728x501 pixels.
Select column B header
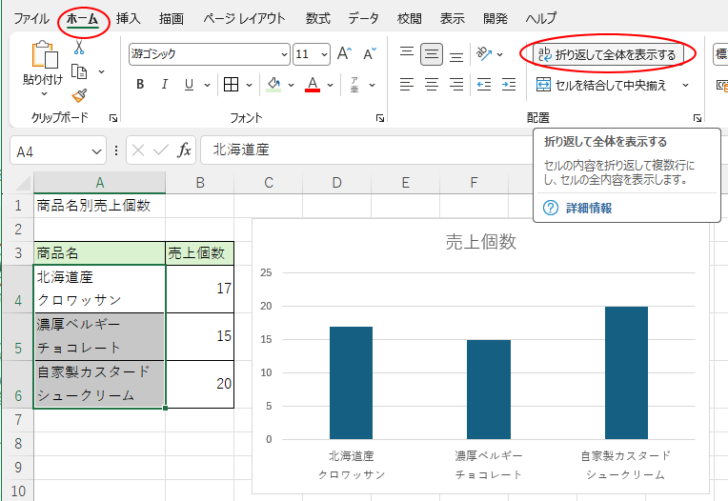[x=200, y=182]
